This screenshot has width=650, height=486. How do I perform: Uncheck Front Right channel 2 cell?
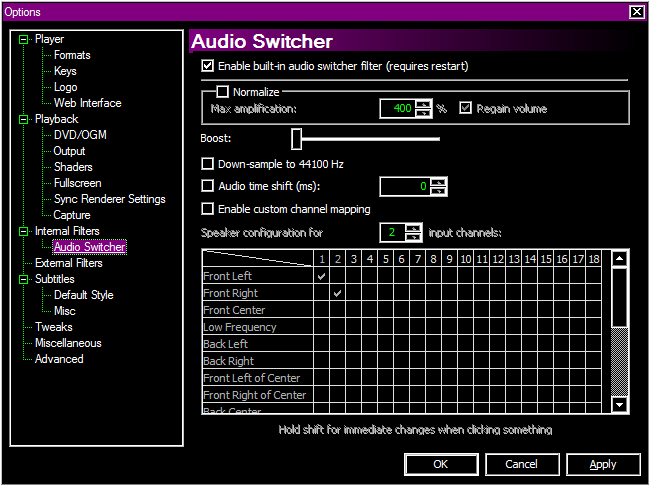pyautogui.click(x=337, y=293)
